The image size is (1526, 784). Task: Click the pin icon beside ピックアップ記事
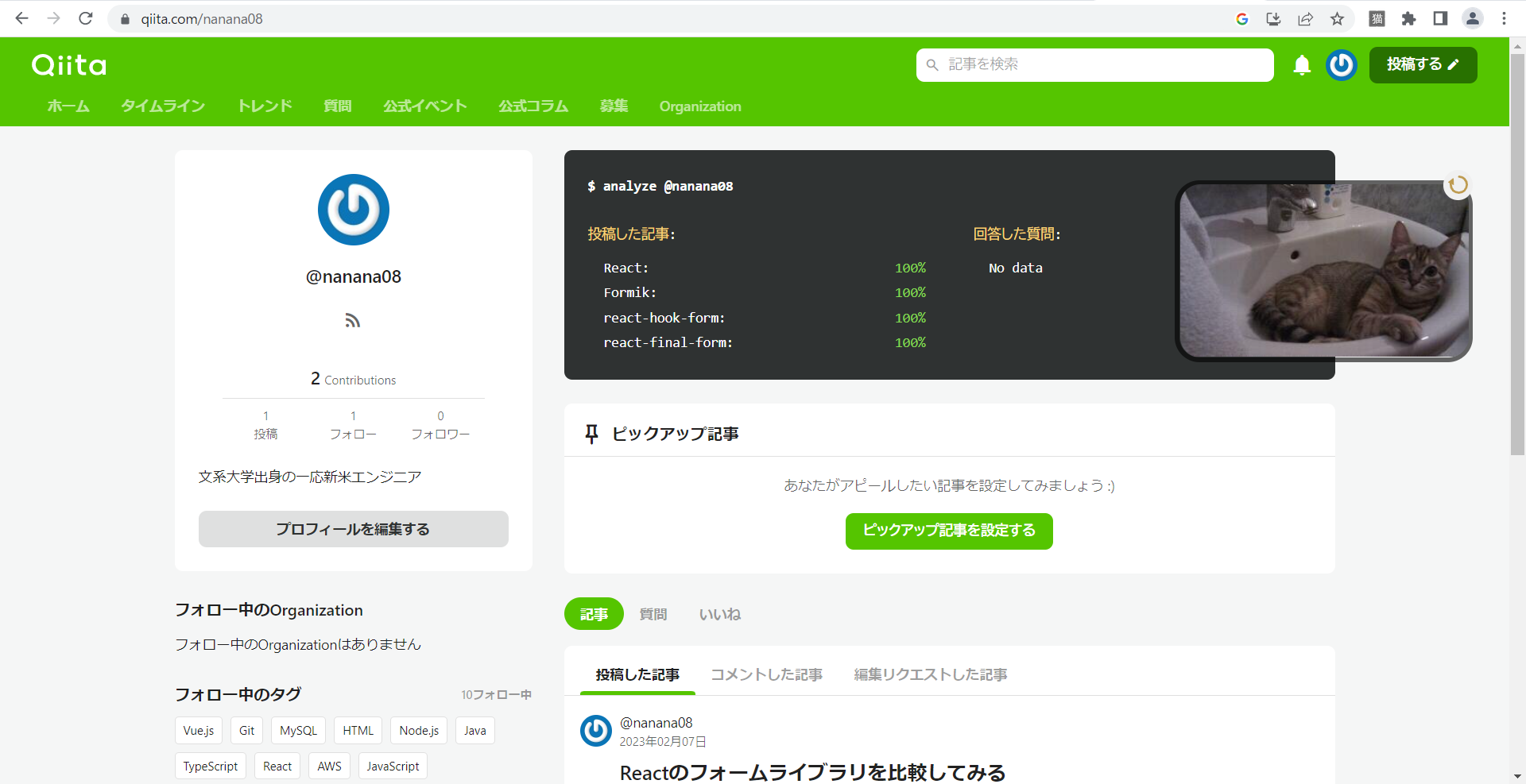(x=591, y=434)
